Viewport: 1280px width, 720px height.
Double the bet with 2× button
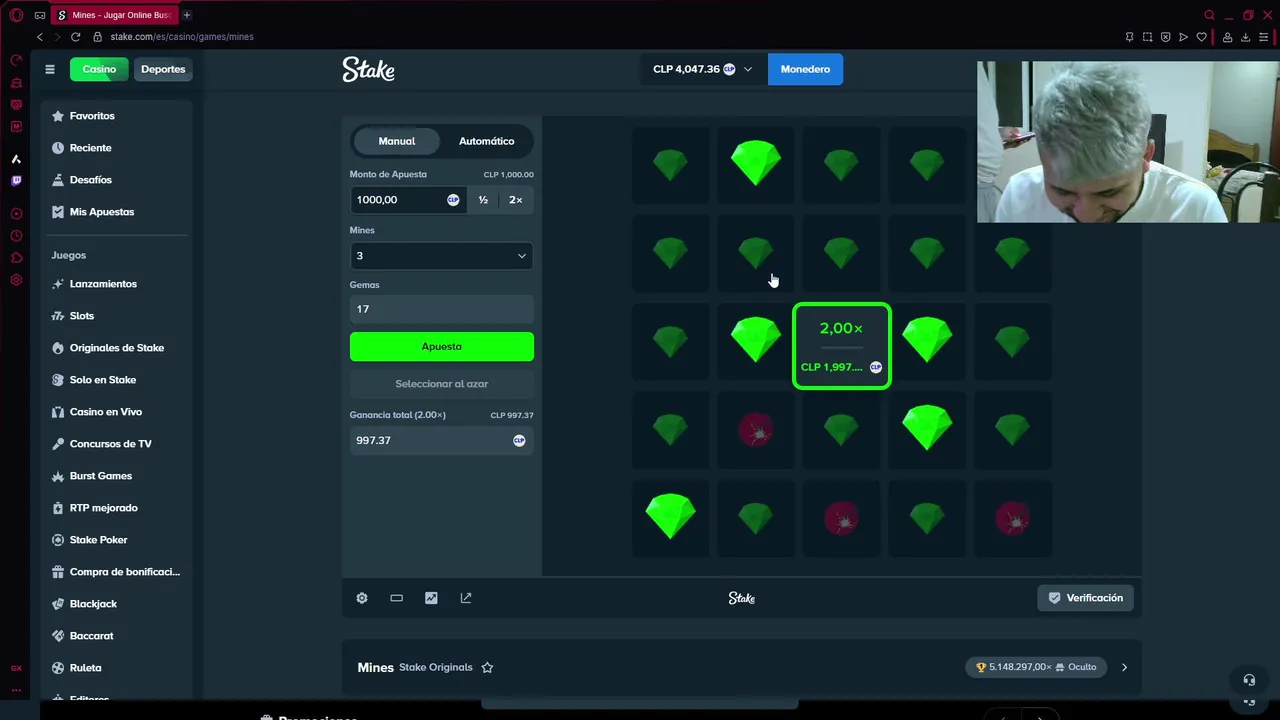tap(516, 200)
